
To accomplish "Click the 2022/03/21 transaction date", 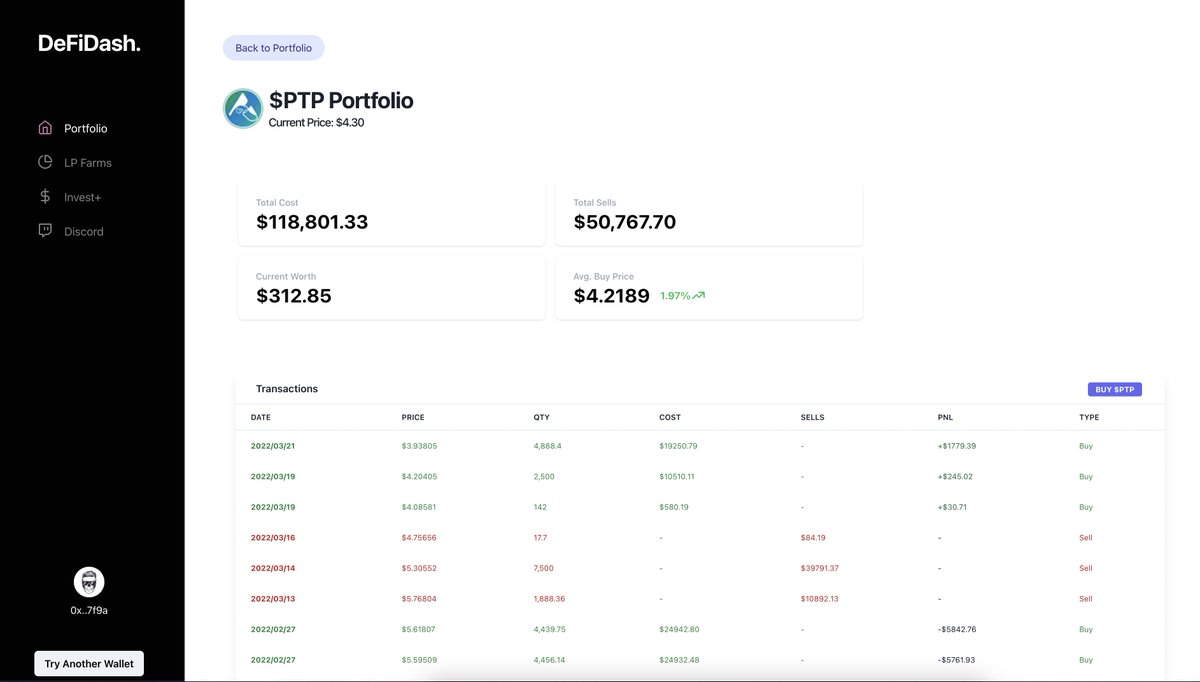I will [273, 446].
